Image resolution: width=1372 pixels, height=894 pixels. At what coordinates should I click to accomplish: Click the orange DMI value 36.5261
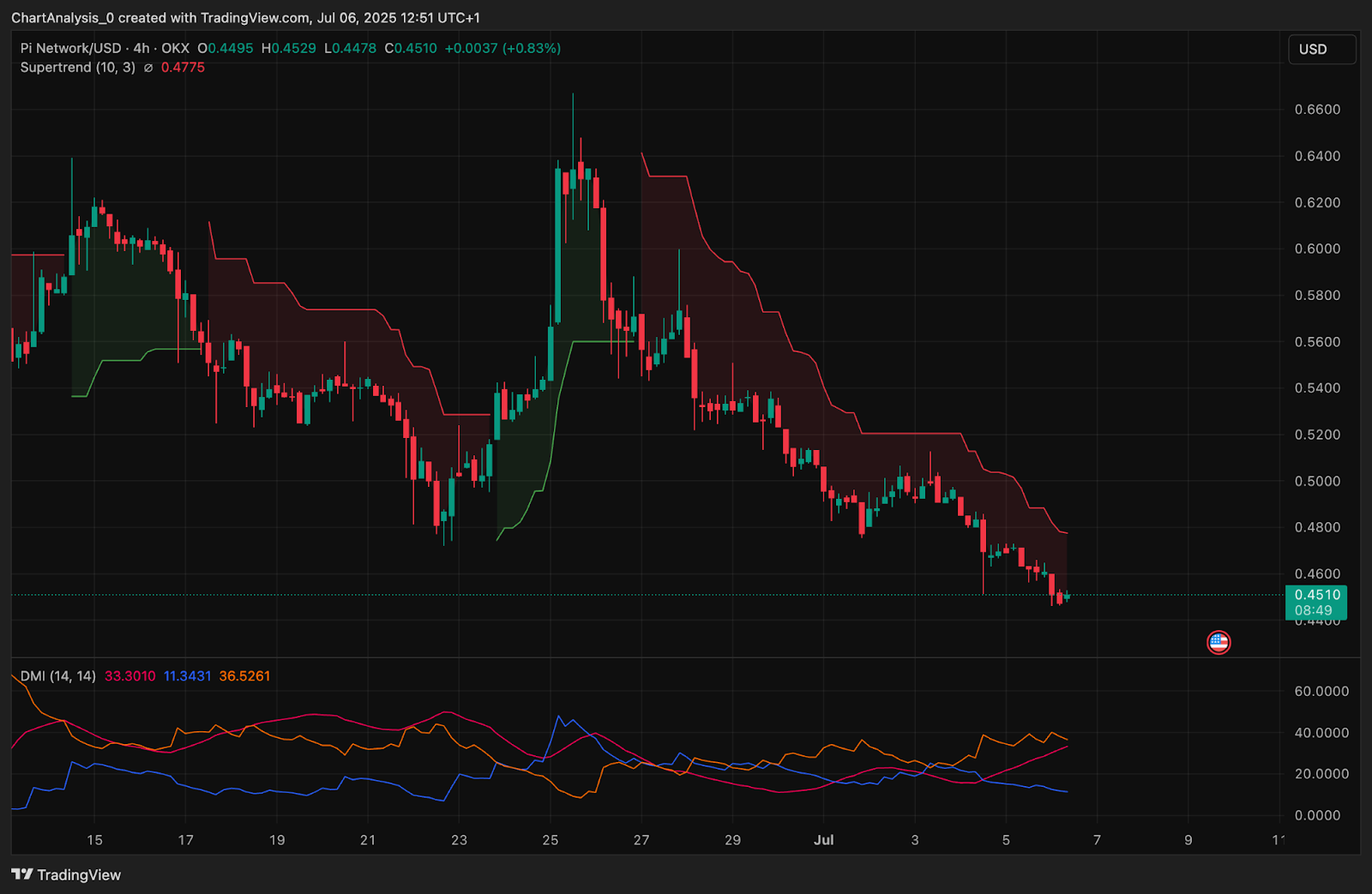click(x=244, y=676)
